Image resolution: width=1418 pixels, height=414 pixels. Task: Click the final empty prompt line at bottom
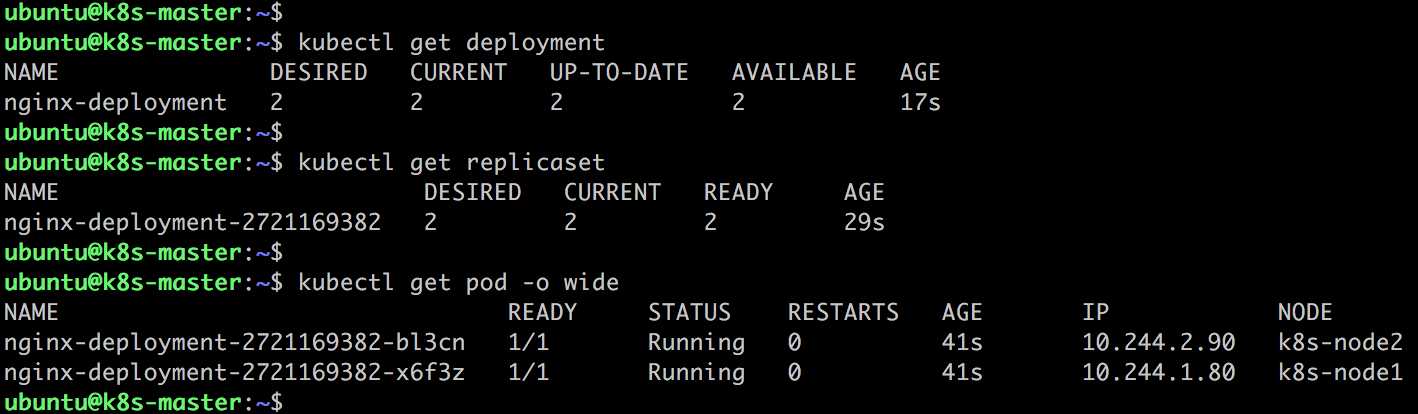point(142,402)
